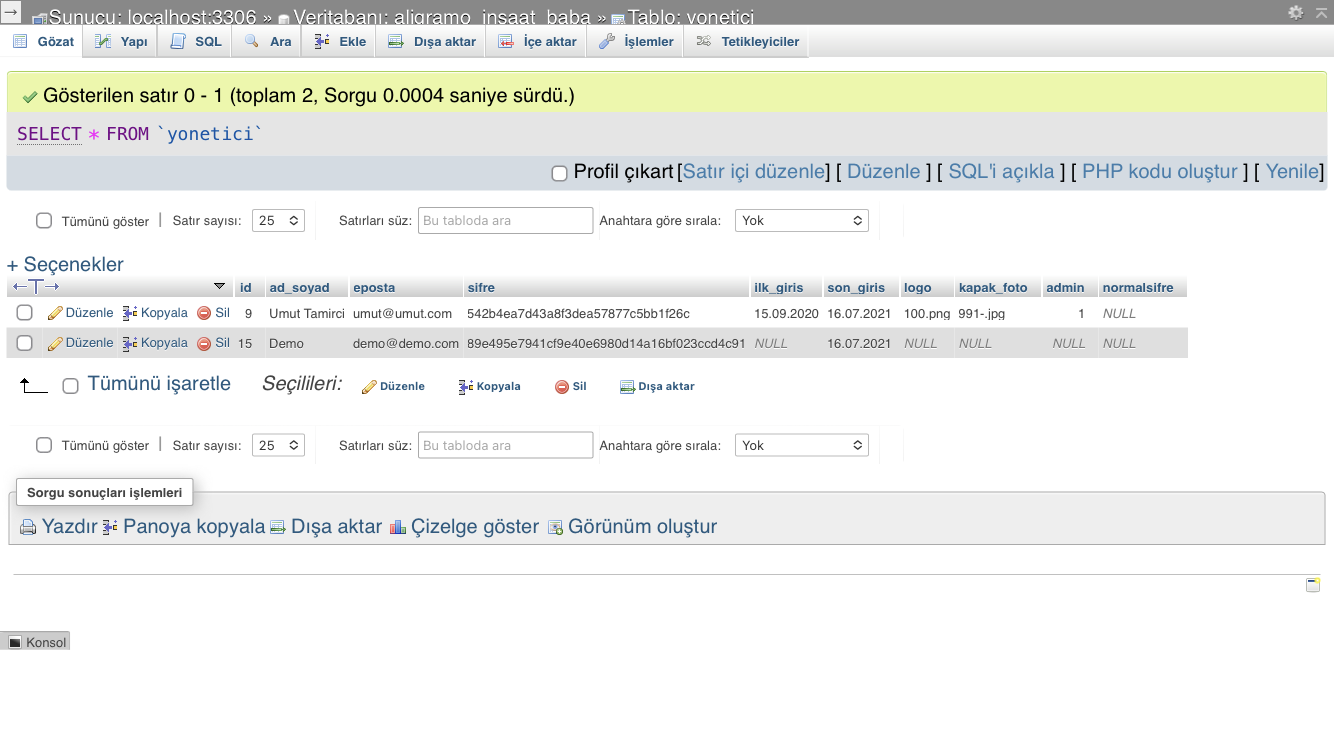
Task: Click the settings gear icon at top right
Action: pos(1296,12)
